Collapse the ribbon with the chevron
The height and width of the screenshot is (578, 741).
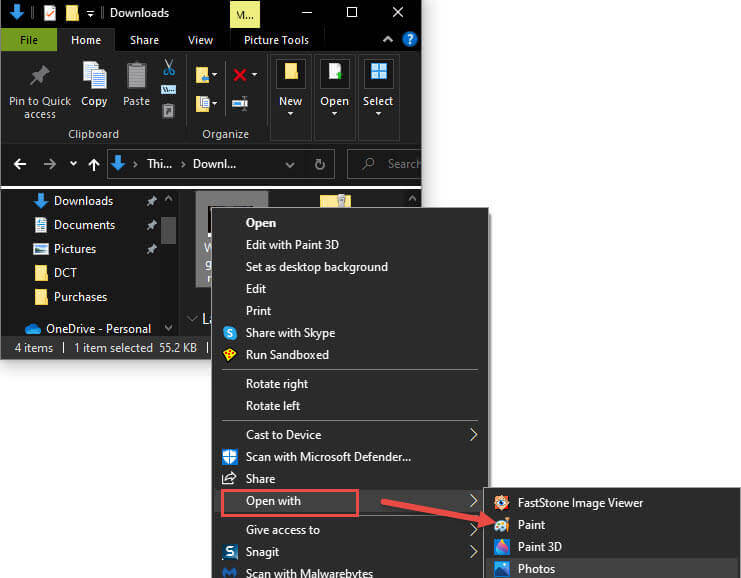pos(388,39)
